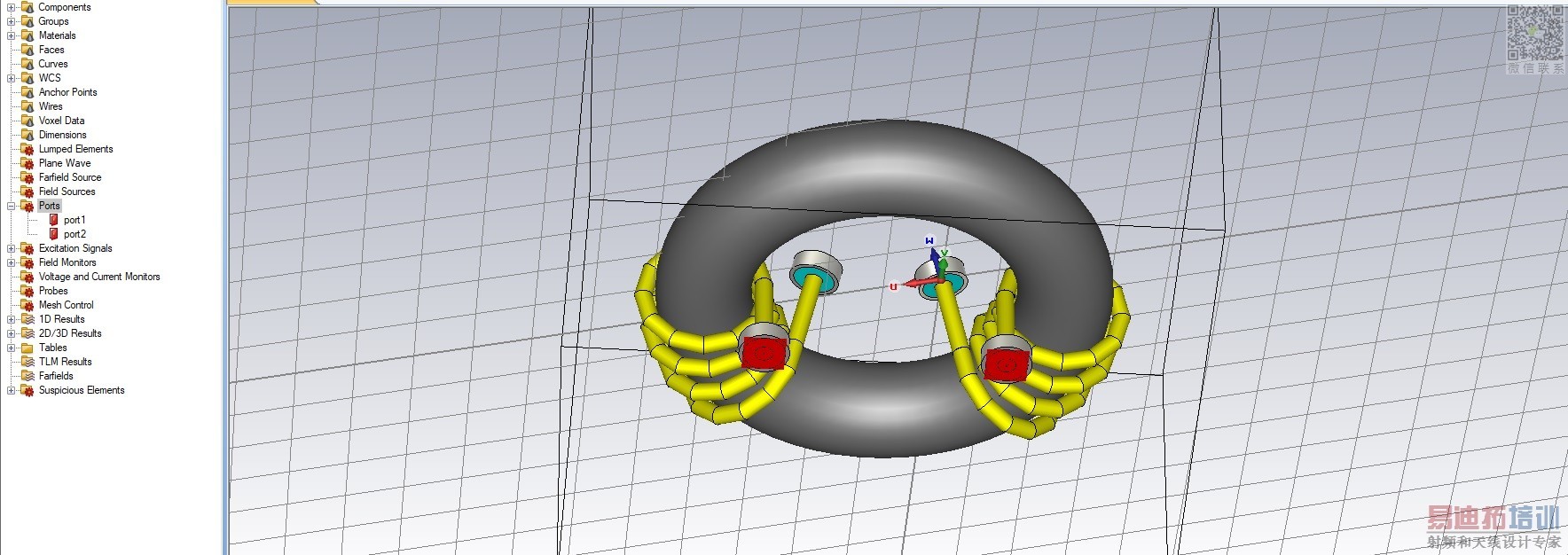This screenshot has width=1568, height=555.
Task: Expand the 2D/3D Results node
Action: coord(12,333)
